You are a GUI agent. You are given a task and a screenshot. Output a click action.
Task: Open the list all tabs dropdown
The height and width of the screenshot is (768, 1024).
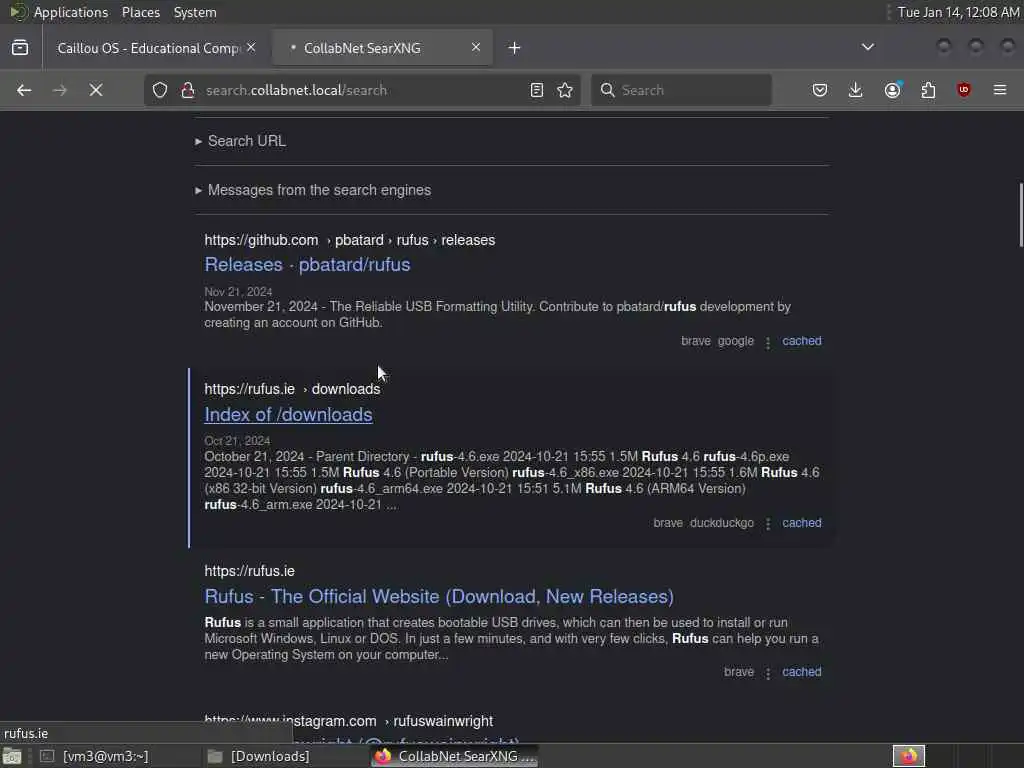pos(868,48)
